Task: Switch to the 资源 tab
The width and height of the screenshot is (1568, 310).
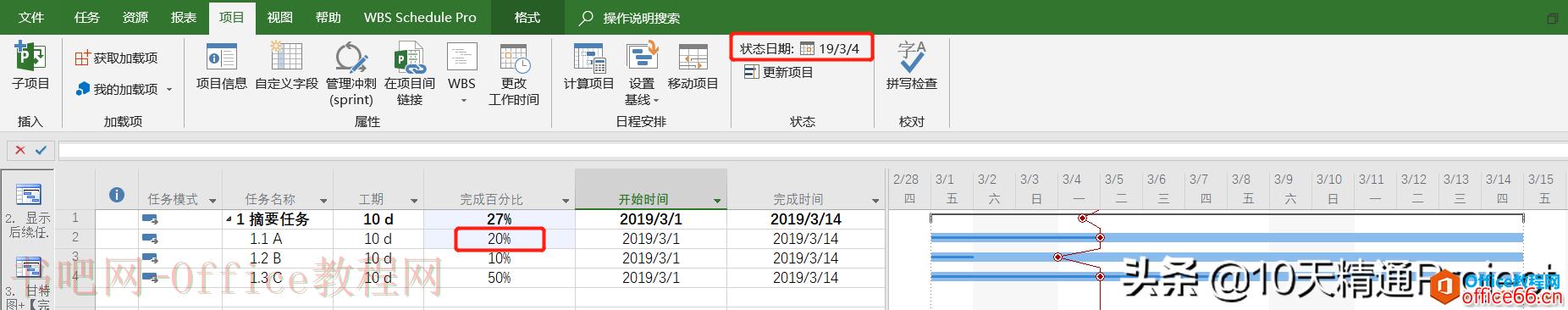Action: [135, 17]
